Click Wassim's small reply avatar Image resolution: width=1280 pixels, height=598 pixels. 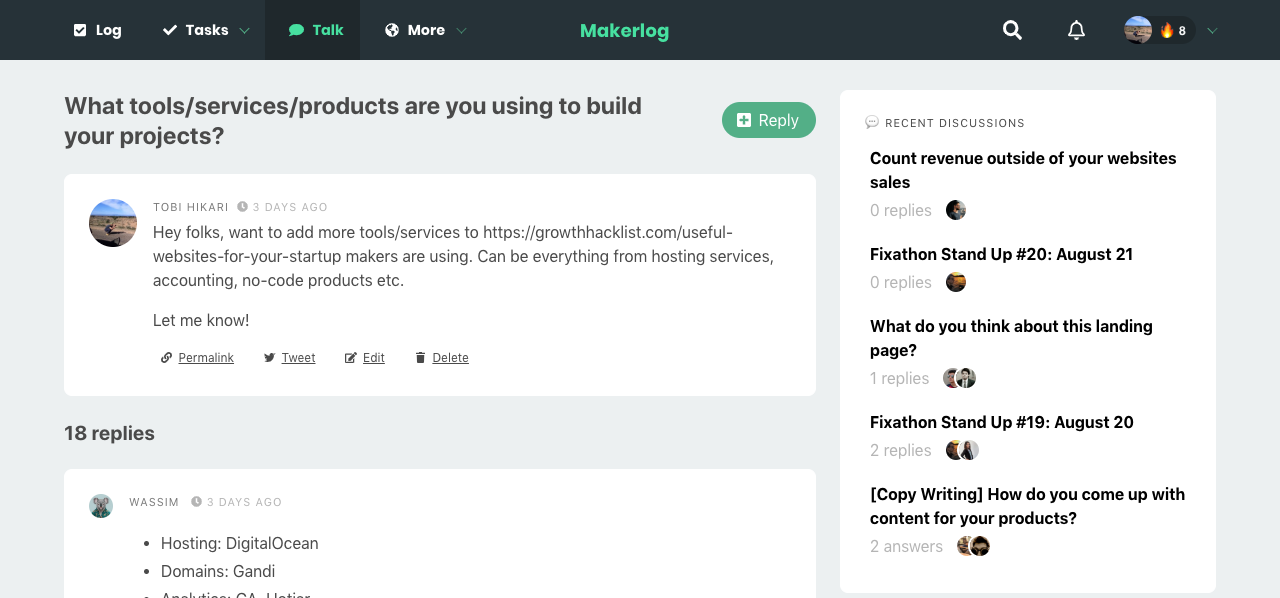pyautogui.click(x=101, y=505)
